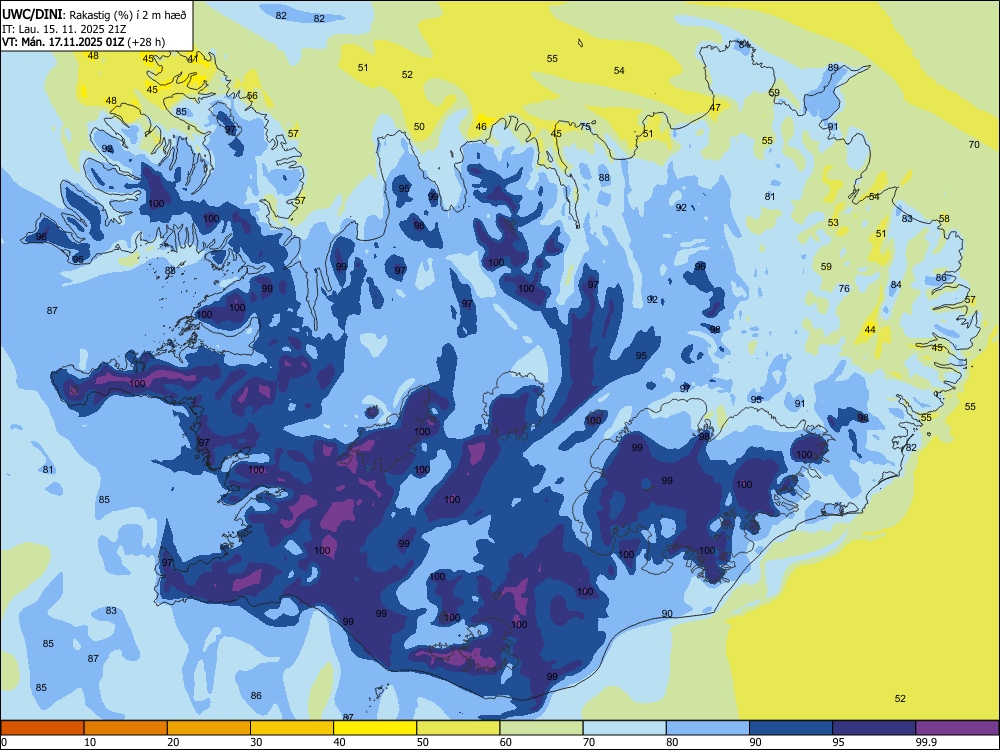Screen dimensions: 1000x750
Task: Click the navy 95–99.9 legend swatch
Action: pyautogui.click(x=874, y=728)
